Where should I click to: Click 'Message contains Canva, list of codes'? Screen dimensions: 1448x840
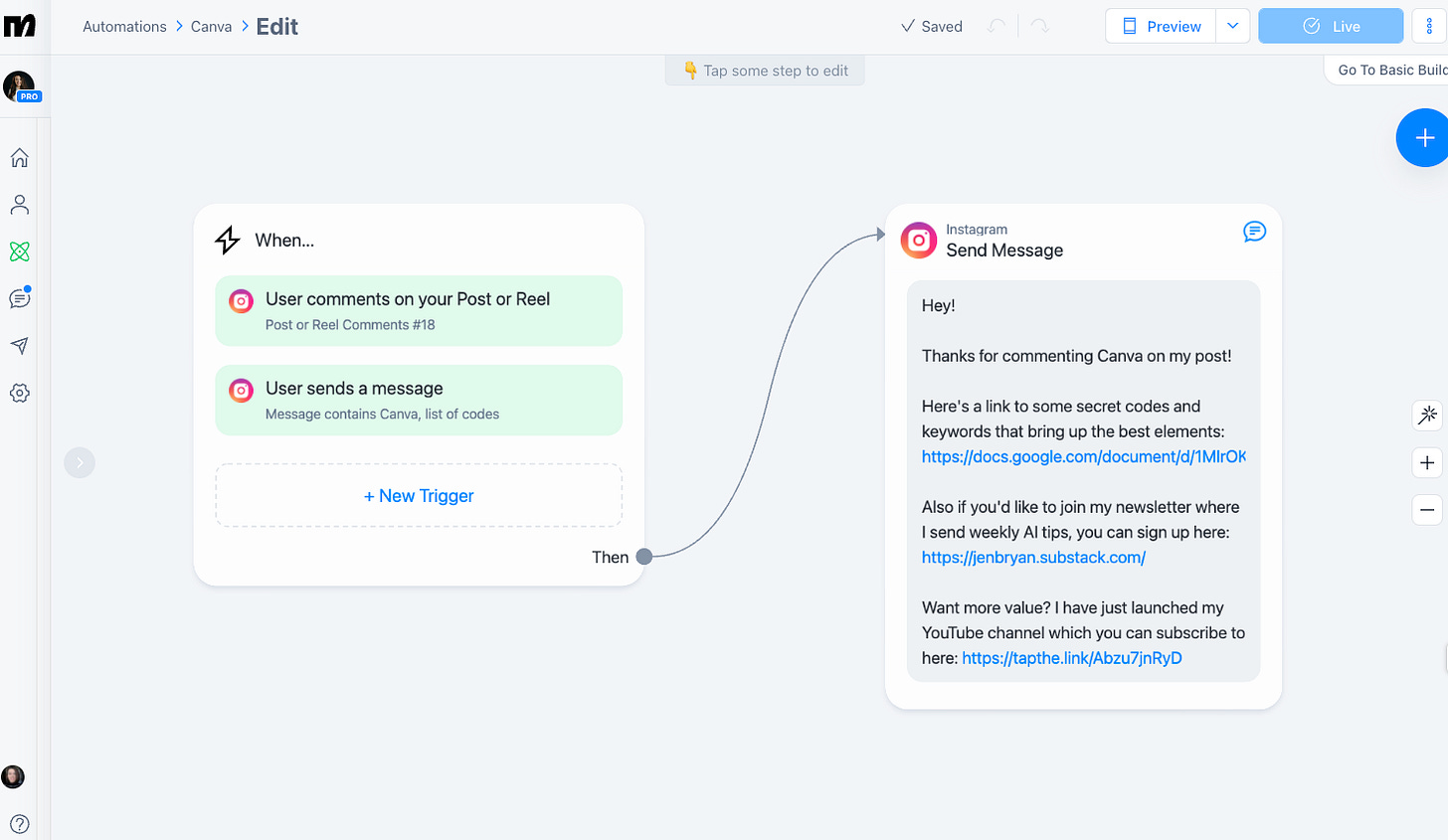382,415
